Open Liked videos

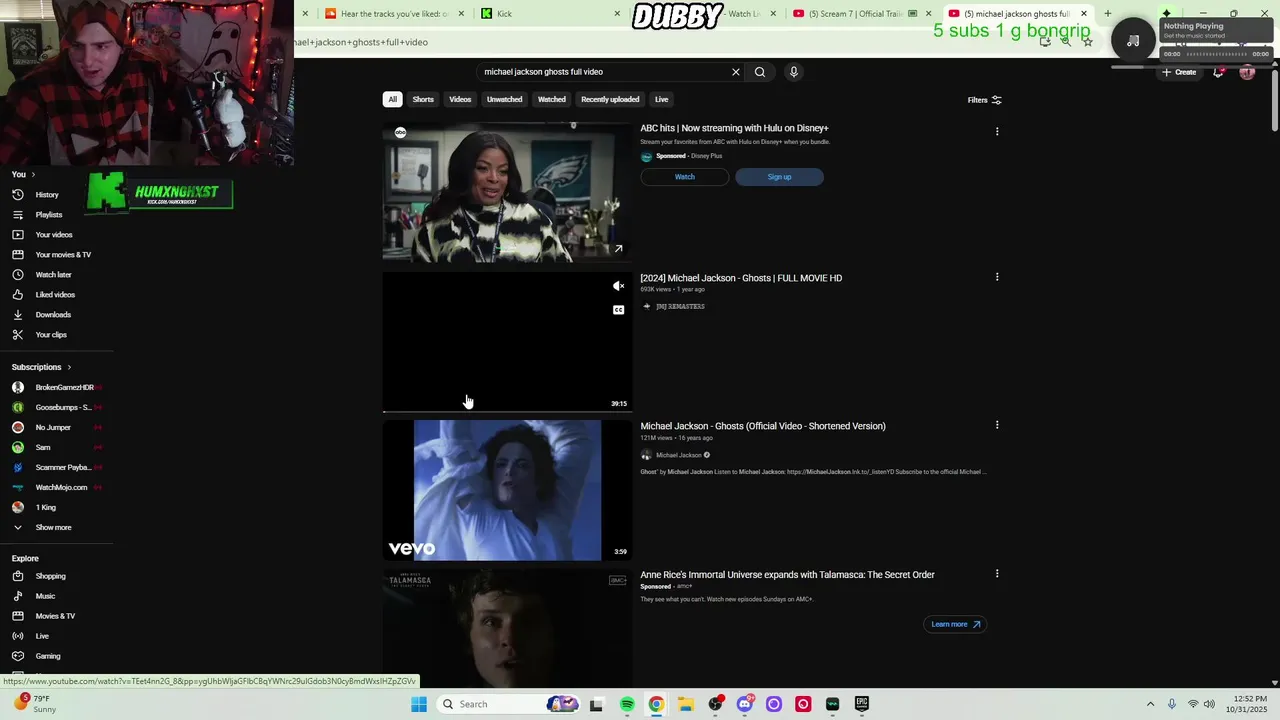(x=55, y=295)
